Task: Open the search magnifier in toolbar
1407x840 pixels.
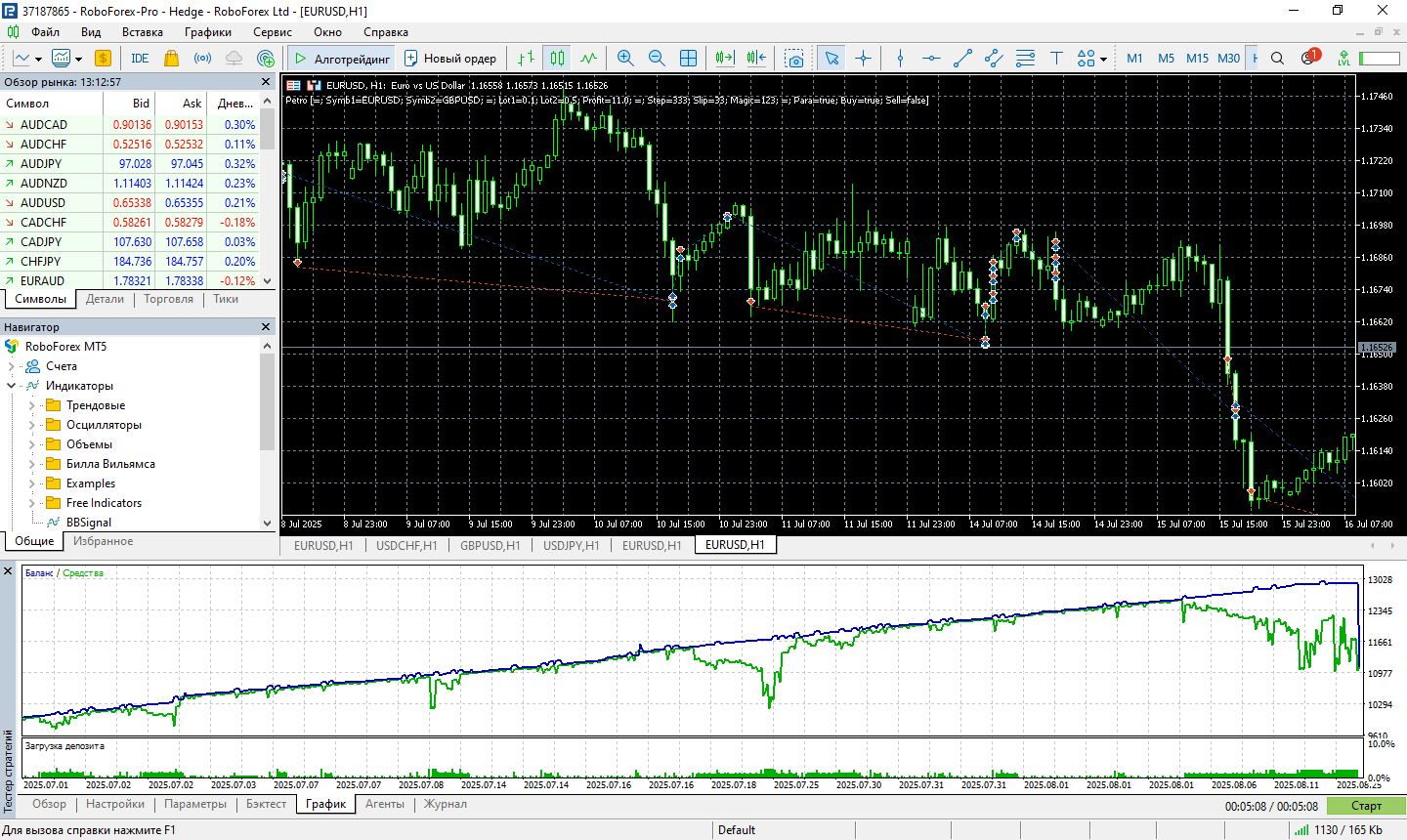Action: (1277, 59)
